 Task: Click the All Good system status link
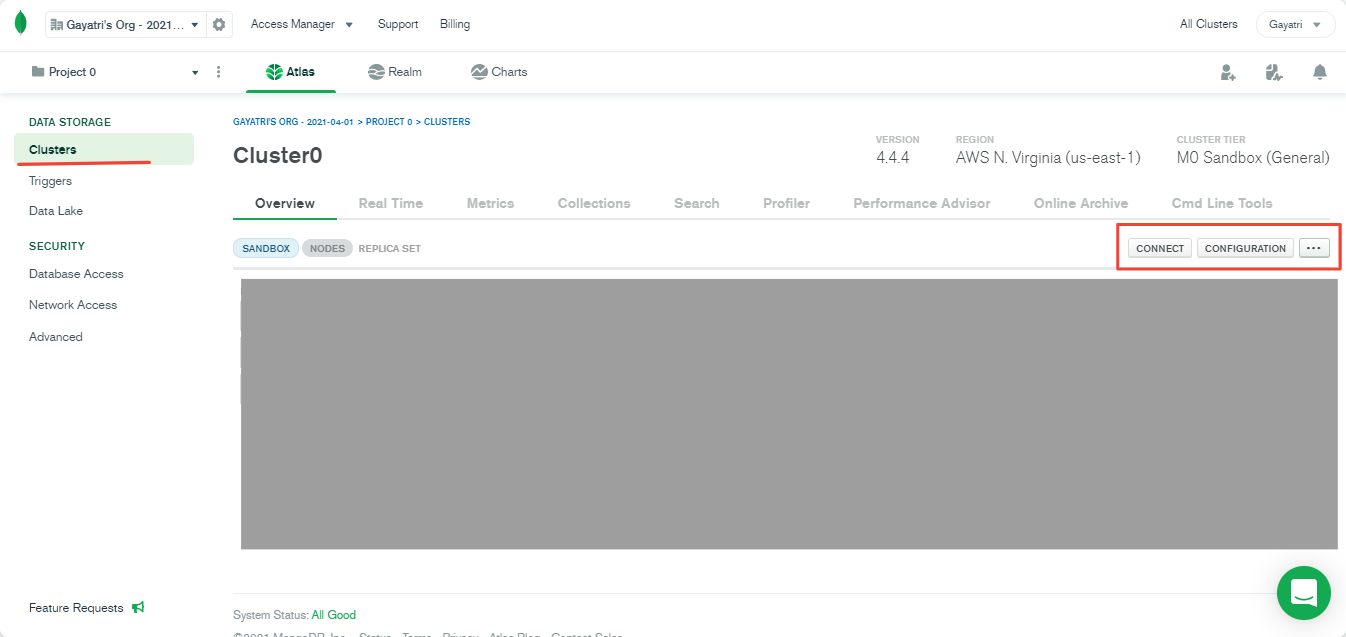[333, 615]
